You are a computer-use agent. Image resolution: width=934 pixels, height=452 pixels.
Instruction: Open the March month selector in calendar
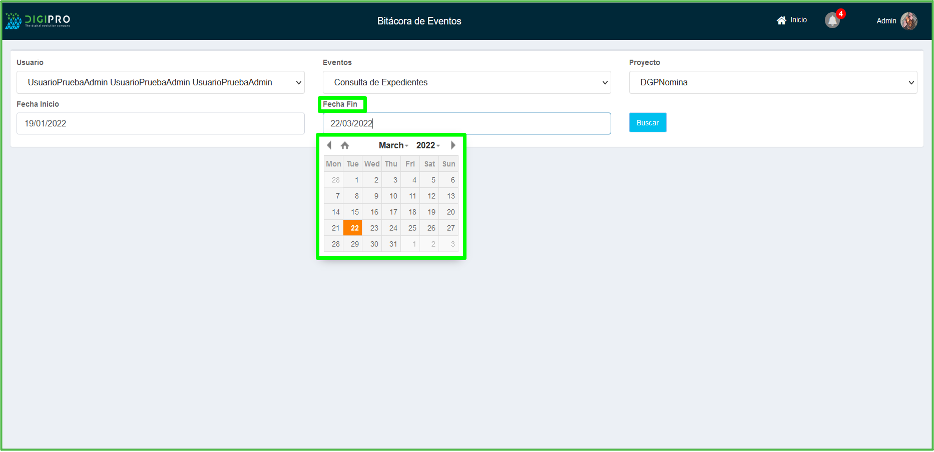(x=392, y=145)
